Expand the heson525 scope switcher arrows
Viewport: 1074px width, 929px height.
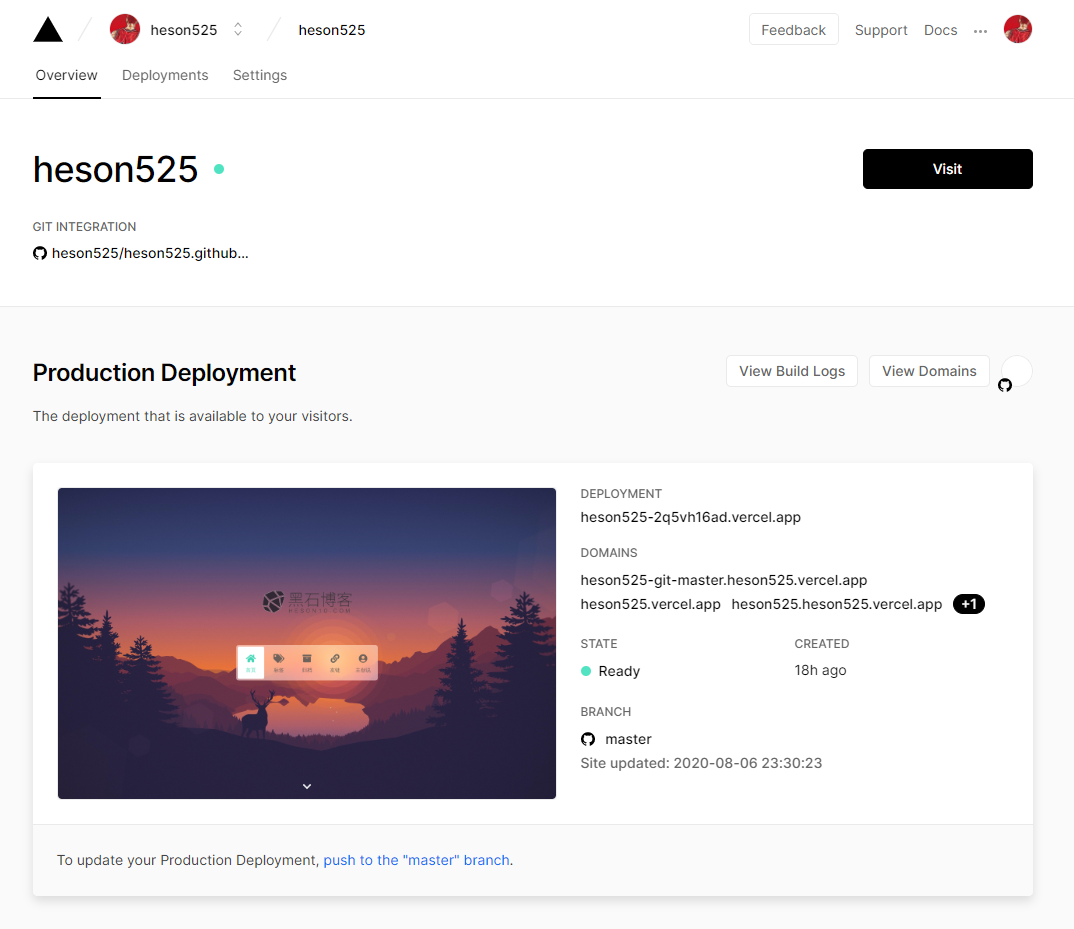click(x=238, y=29)
